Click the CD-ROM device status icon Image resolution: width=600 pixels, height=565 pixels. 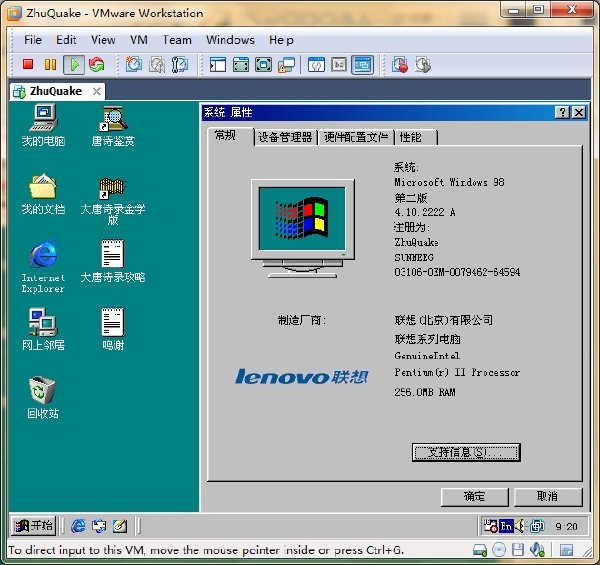coord(499,550)
